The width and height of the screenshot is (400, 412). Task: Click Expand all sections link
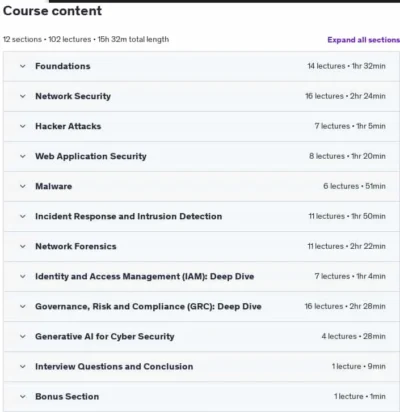tap(363, 40)
